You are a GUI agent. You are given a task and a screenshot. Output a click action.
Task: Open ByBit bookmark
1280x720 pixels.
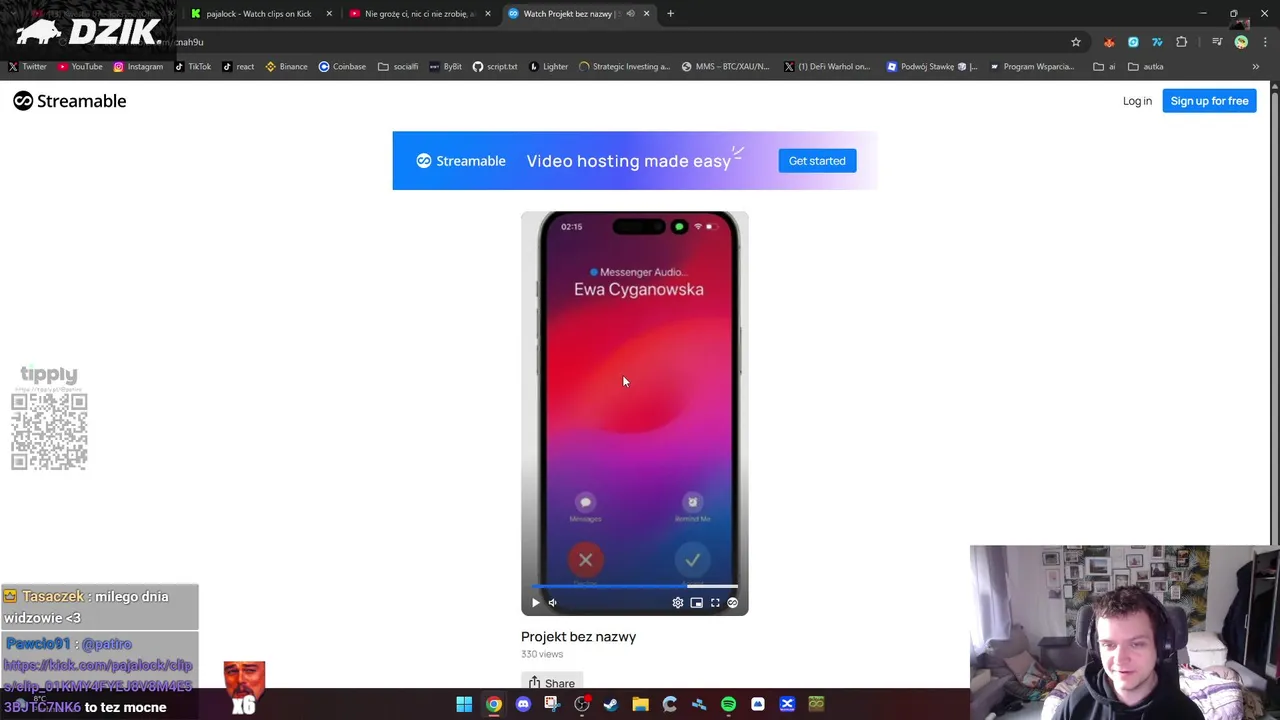coord(446,67)
